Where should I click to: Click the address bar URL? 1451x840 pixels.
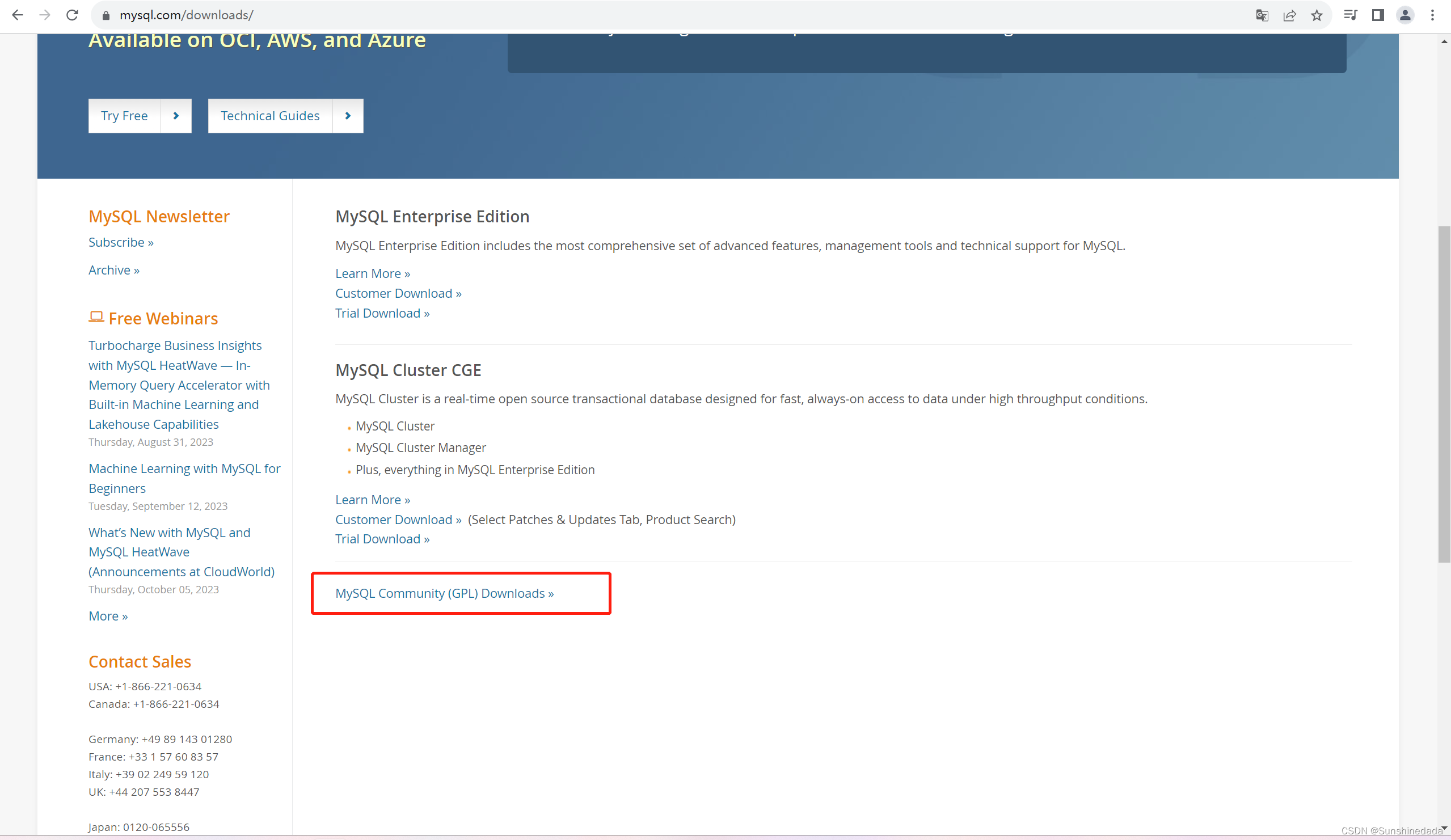point(186,15)
